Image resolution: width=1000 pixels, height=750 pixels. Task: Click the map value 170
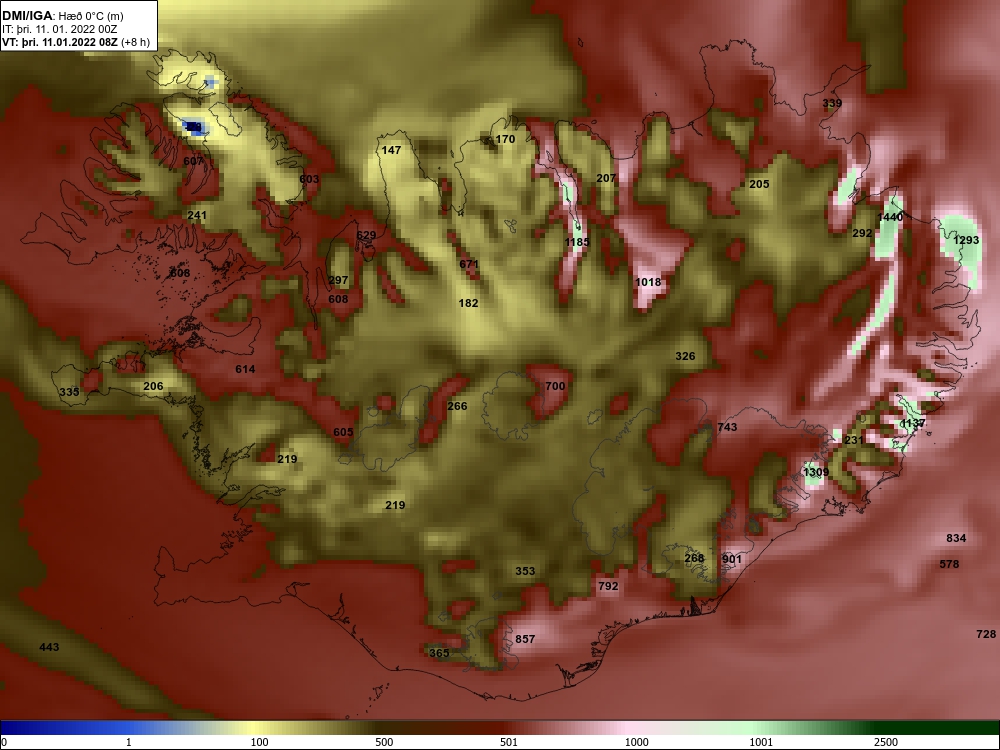point(505,139)
